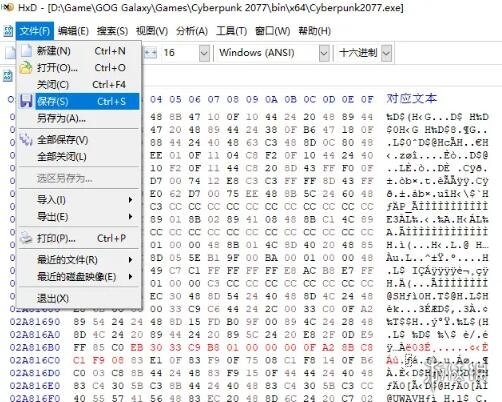Choose 打印(P)... from the File menu

(79, 238)
